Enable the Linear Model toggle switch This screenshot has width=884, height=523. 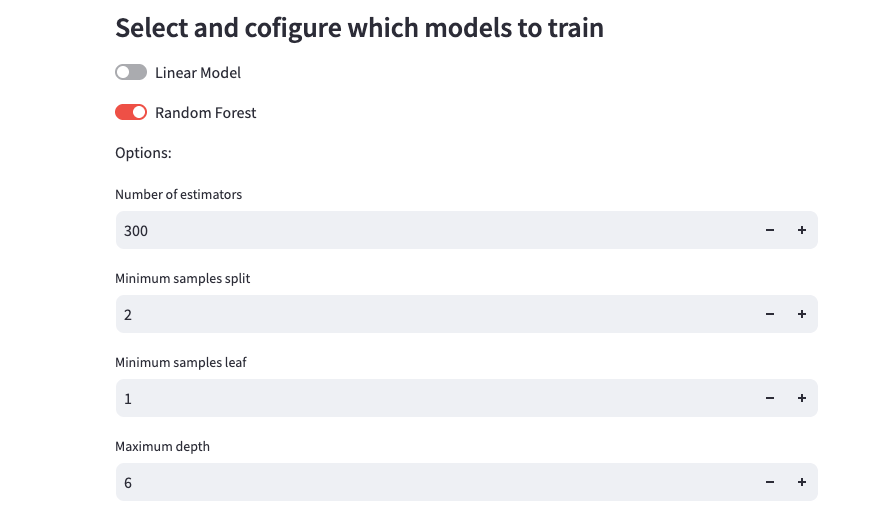click(x=131, y=73)
